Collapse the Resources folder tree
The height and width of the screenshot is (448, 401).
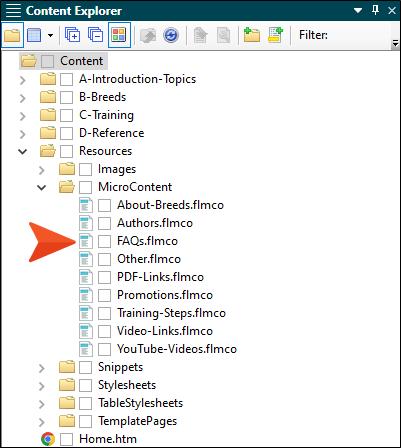point(23,151)
